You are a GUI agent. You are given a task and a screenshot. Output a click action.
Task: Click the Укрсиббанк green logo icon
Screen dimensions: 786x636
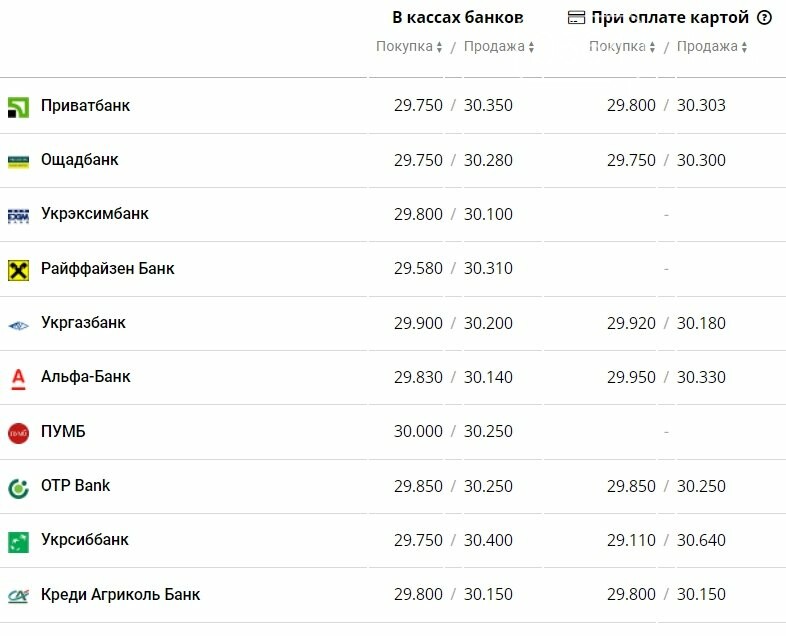19,542
